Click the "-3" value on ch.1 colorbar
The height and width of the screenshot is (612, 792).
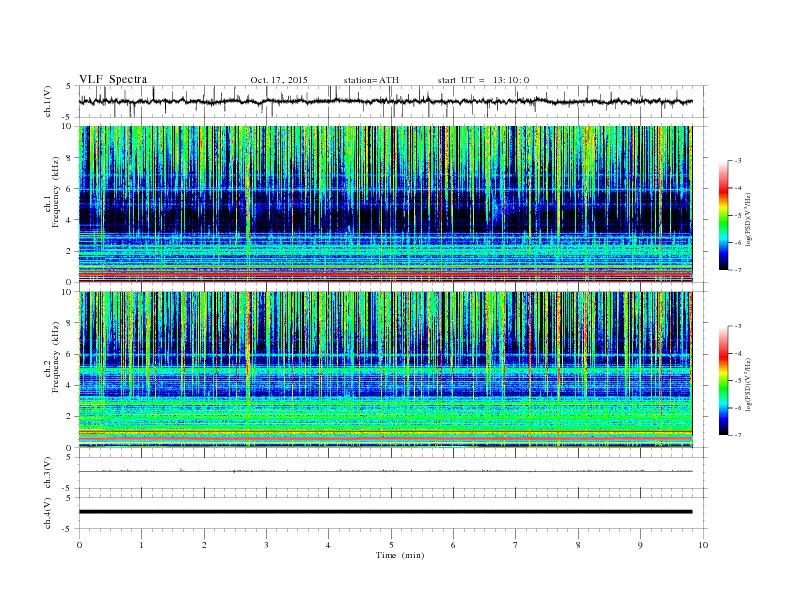pos(737,161)
